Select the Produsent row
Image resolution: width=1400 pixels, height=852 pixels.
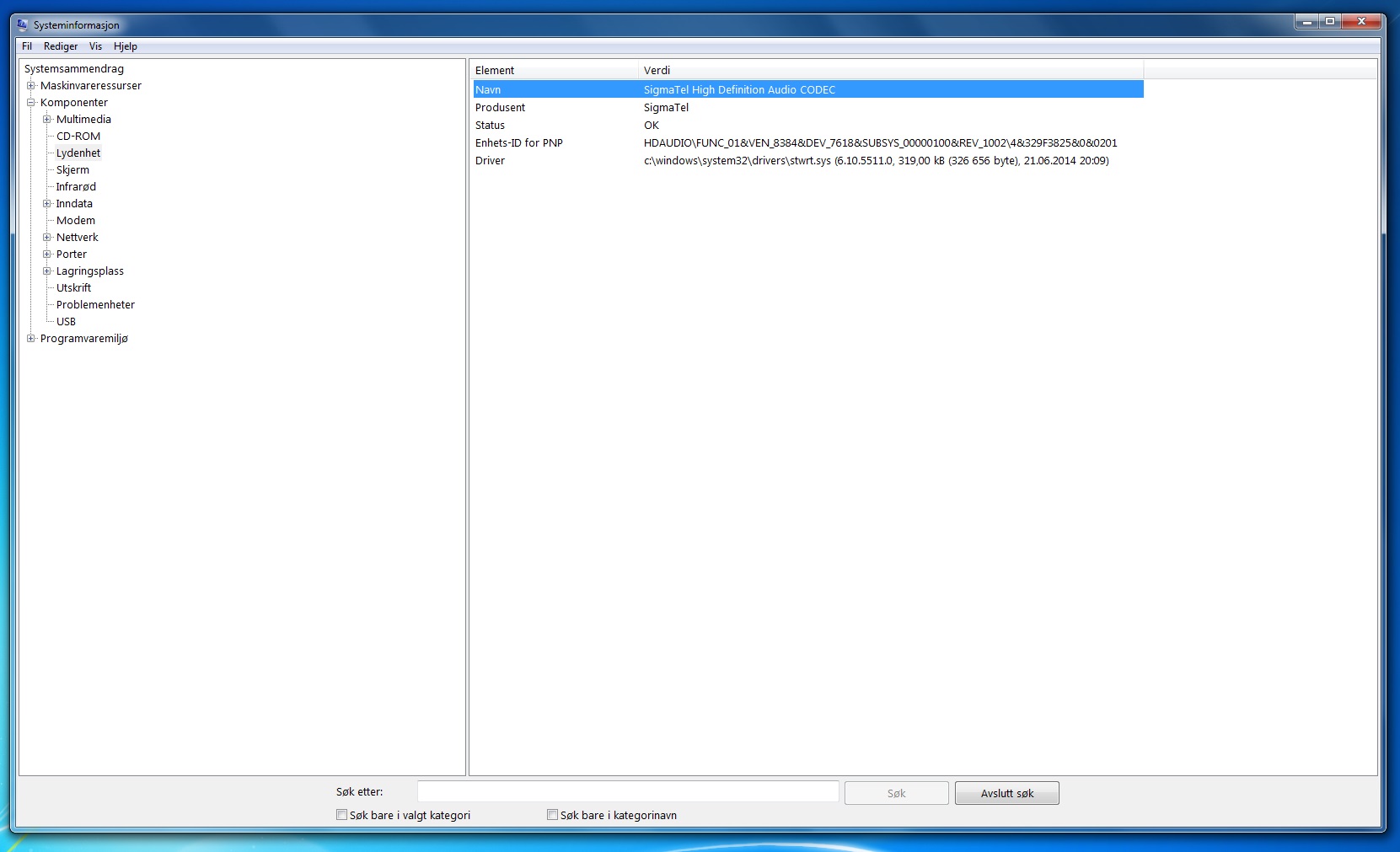point(808,107)
